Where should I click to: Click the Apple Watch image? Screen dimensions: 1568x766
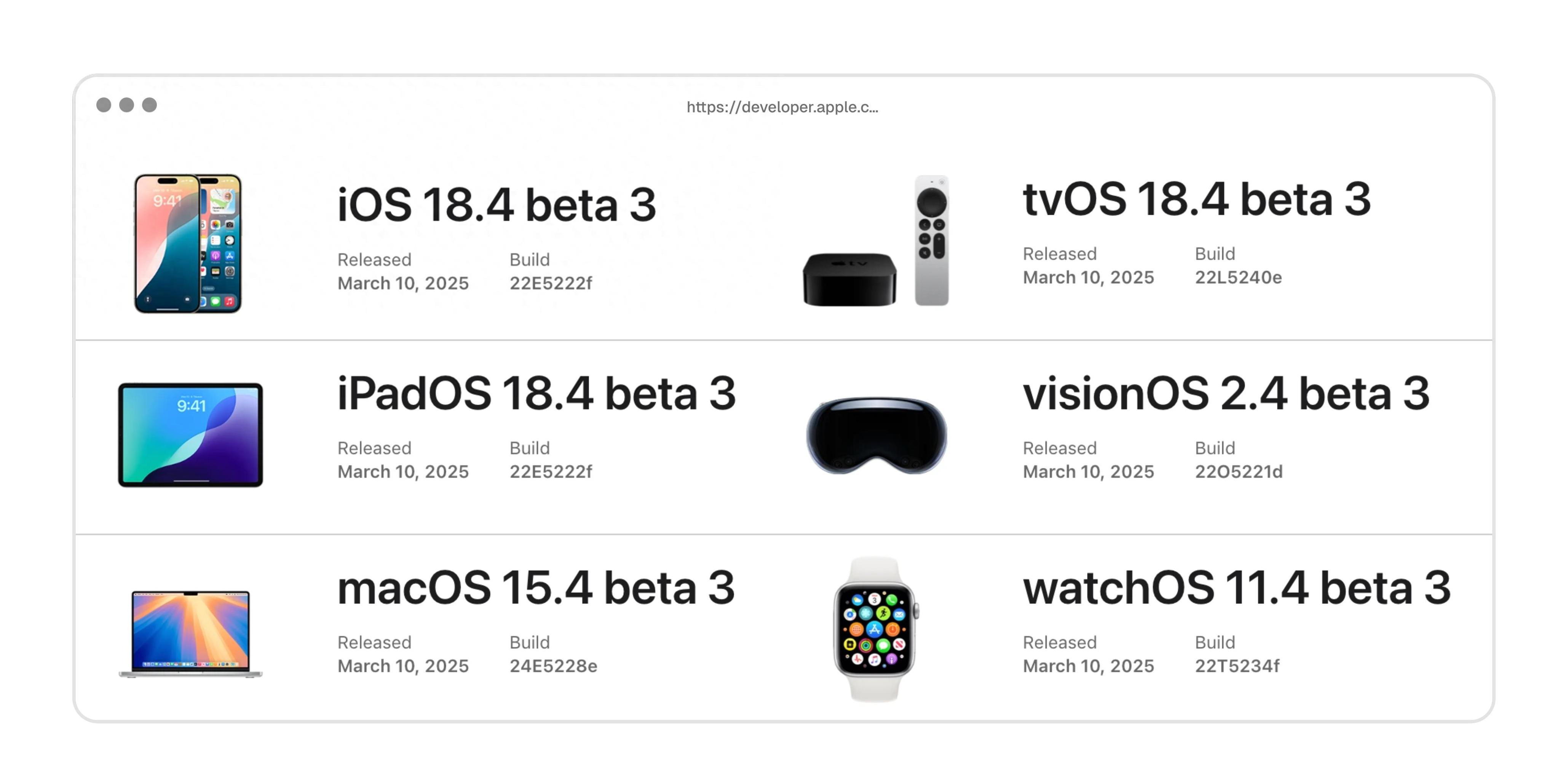(x=875, y=629)
